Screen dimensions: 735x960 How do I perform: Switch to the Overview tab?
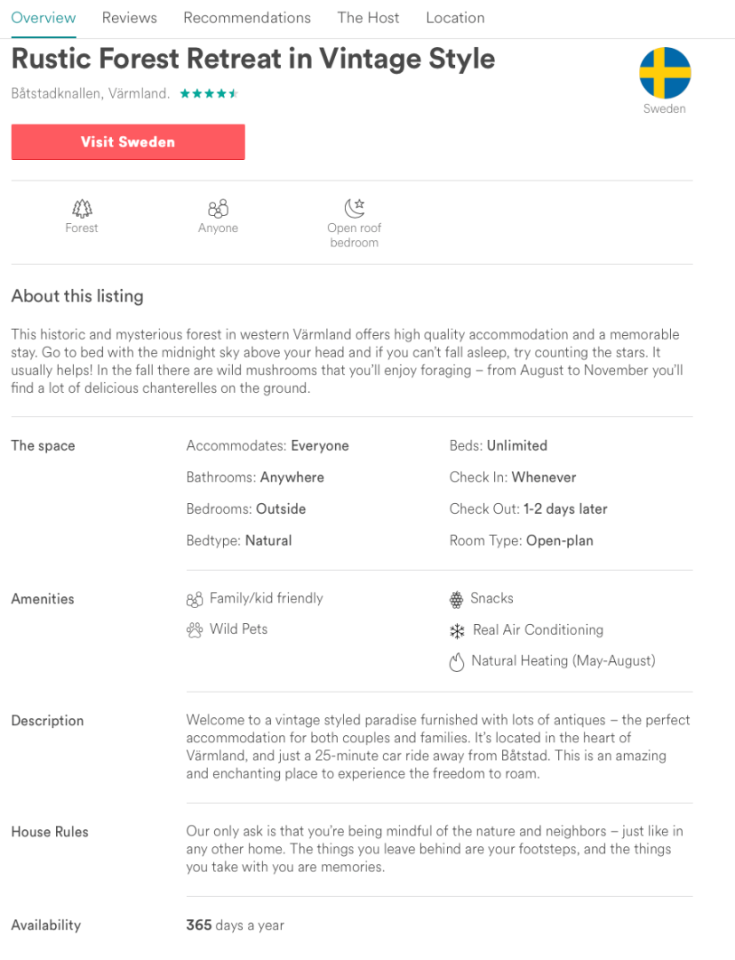point(43,18)
